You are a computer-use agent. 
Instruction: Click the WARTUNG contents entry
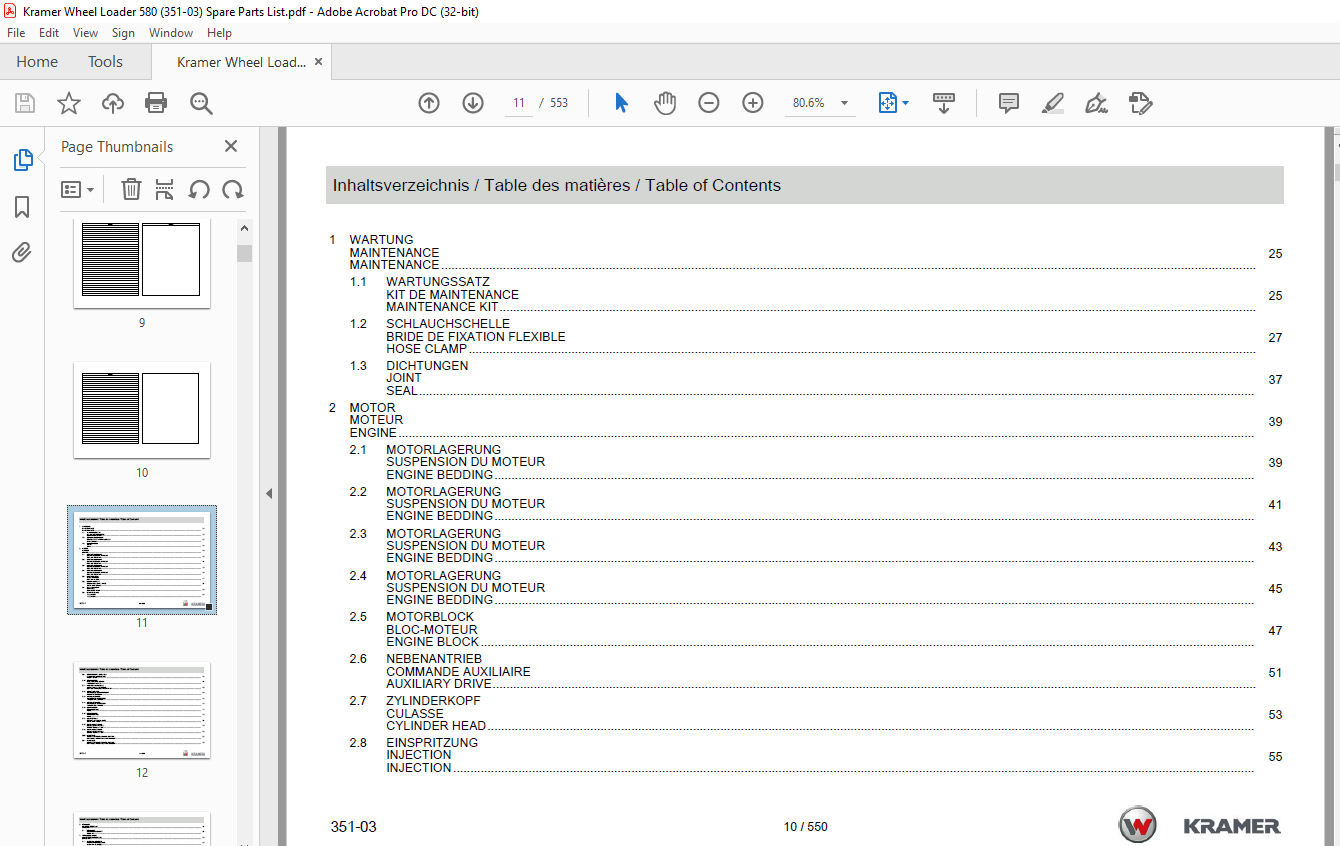381,240
